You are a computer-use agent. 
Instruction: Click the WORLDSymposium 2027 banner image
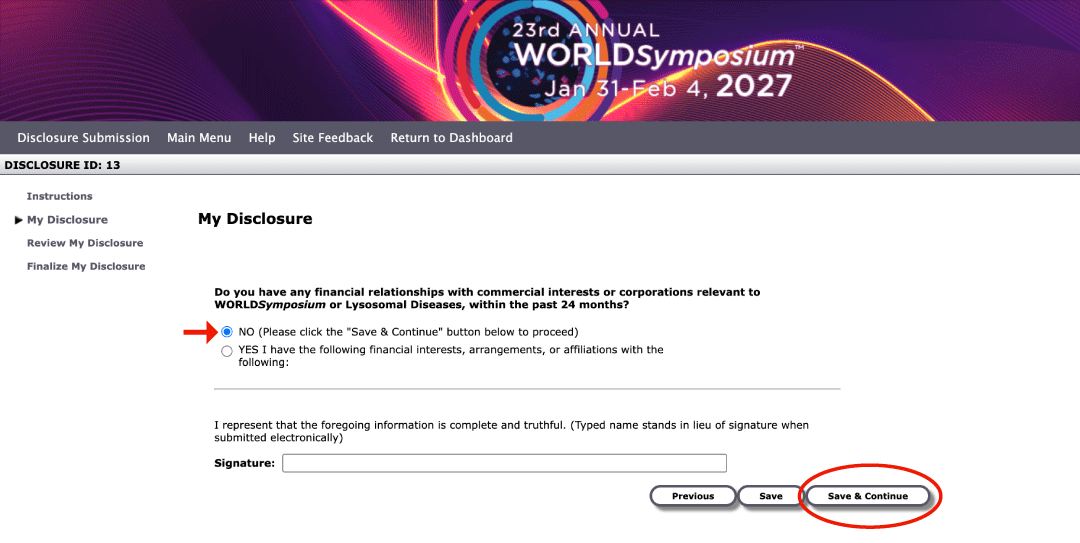[540, 61]
